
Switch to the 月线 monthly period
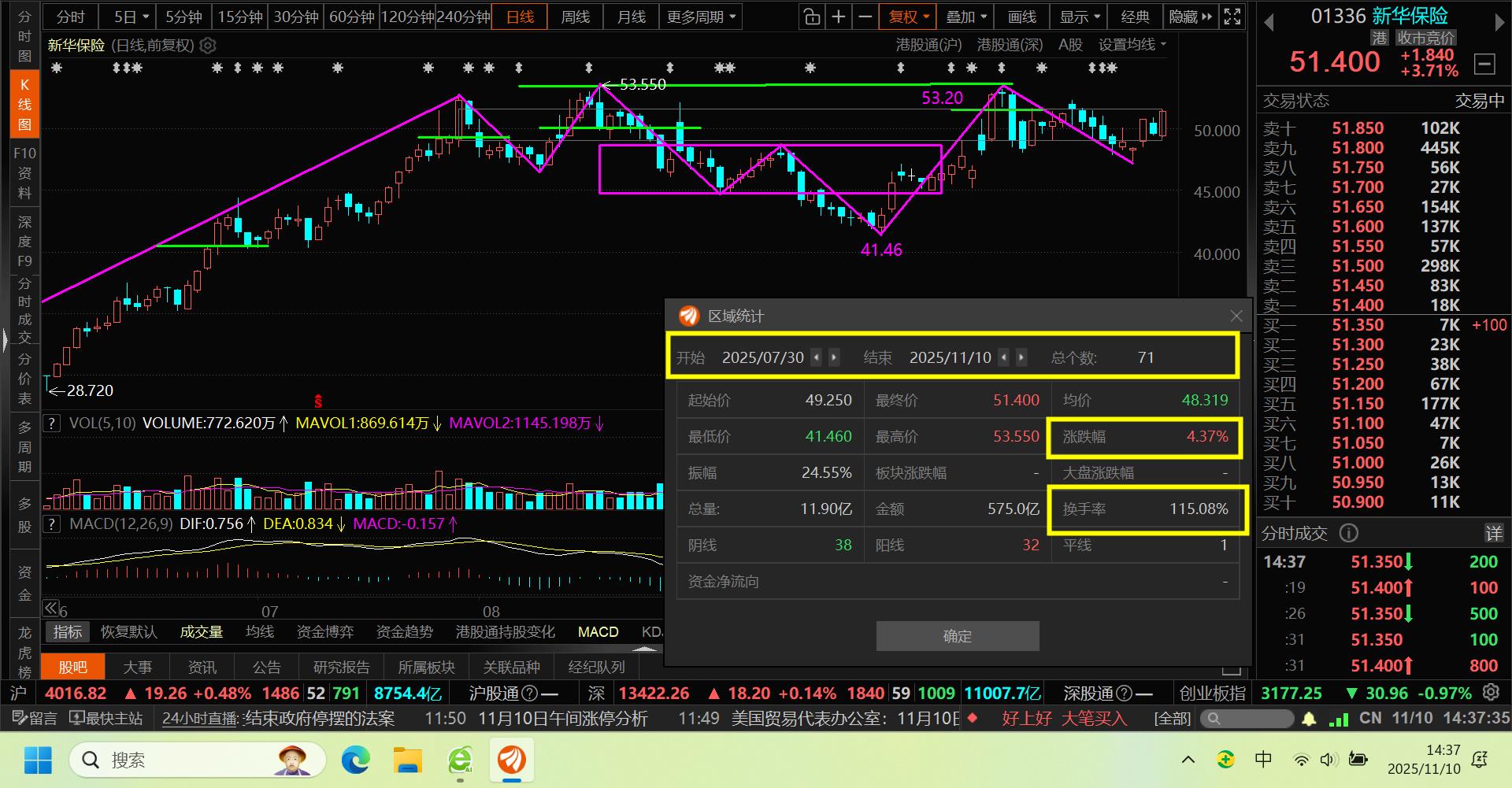tap(632, 17)
